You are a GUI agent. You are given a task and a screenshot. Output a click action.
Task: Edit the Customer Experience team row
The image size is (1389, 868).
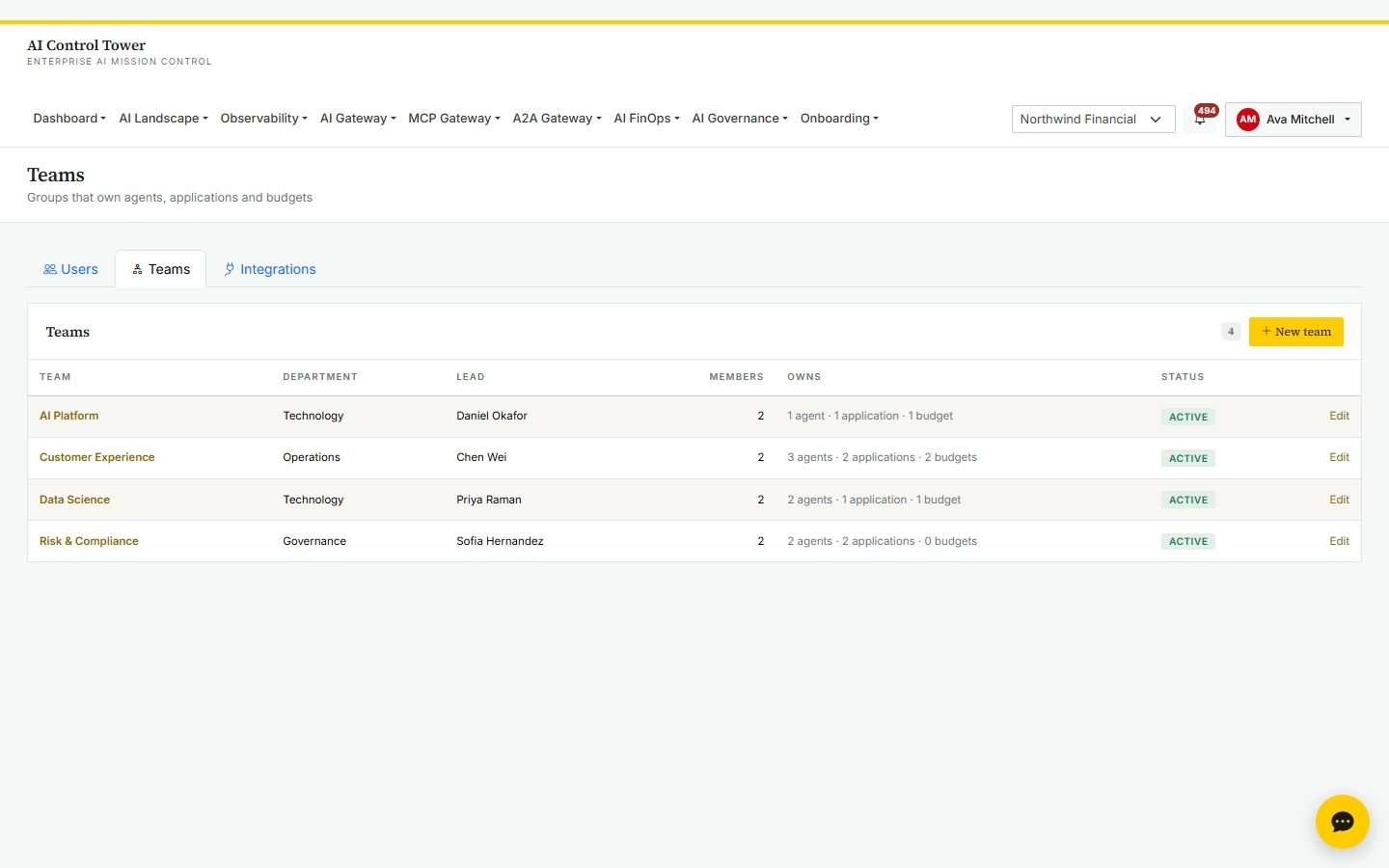(1339, 457)
